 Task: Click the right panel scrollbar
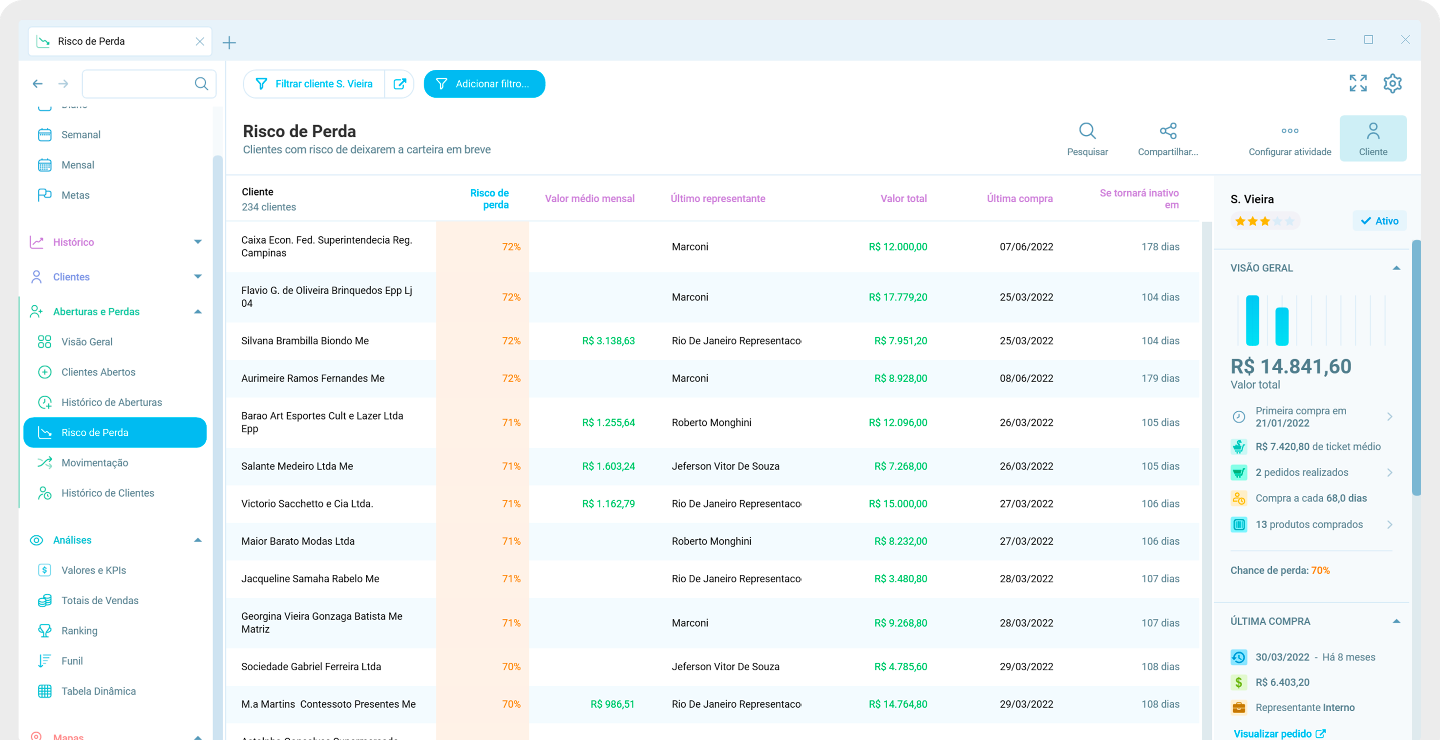coord(1416,367)
